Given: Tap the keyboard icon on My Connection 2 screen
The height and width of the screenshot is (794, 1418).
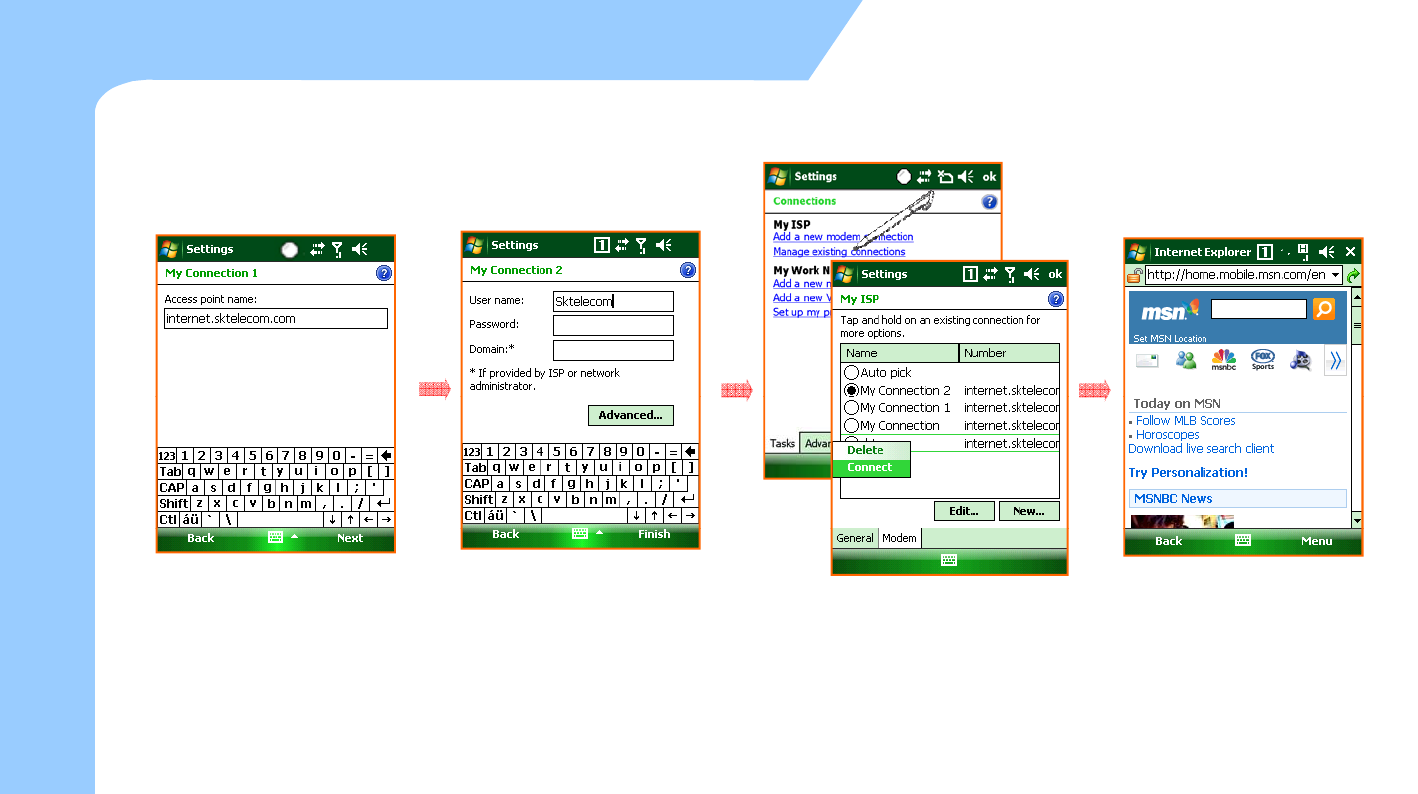Looking at the screenshot, I should click(x=580, y=534).
